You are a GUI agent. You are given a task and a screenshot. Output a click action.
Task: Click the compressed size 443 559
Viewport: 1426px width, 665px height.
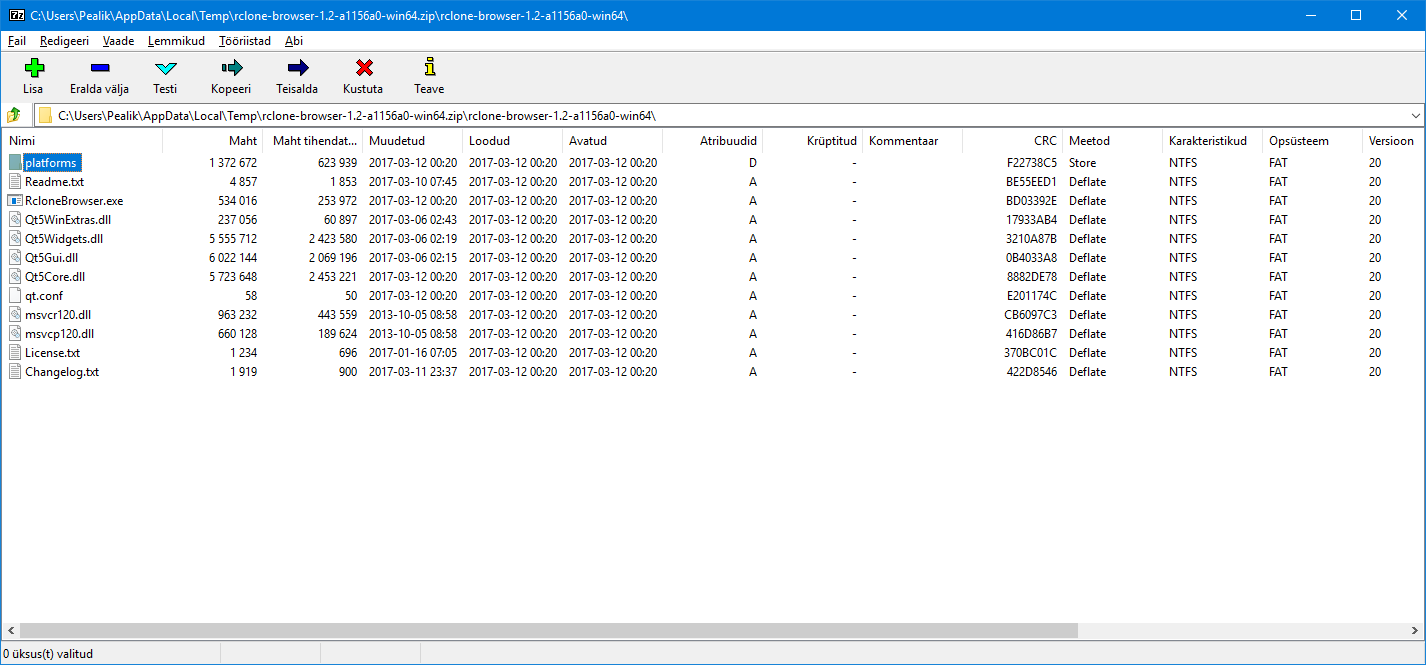(335, 314)
